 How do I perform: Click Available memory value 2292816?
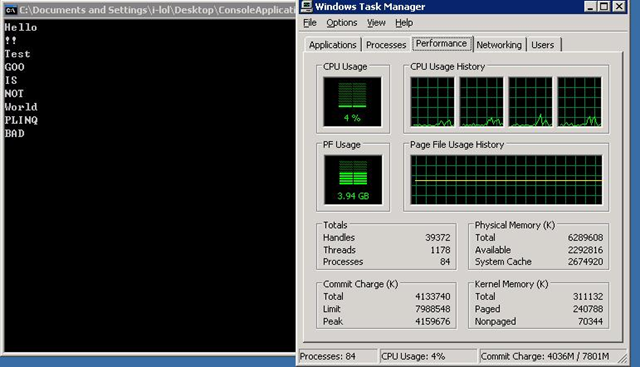[585, 250]
